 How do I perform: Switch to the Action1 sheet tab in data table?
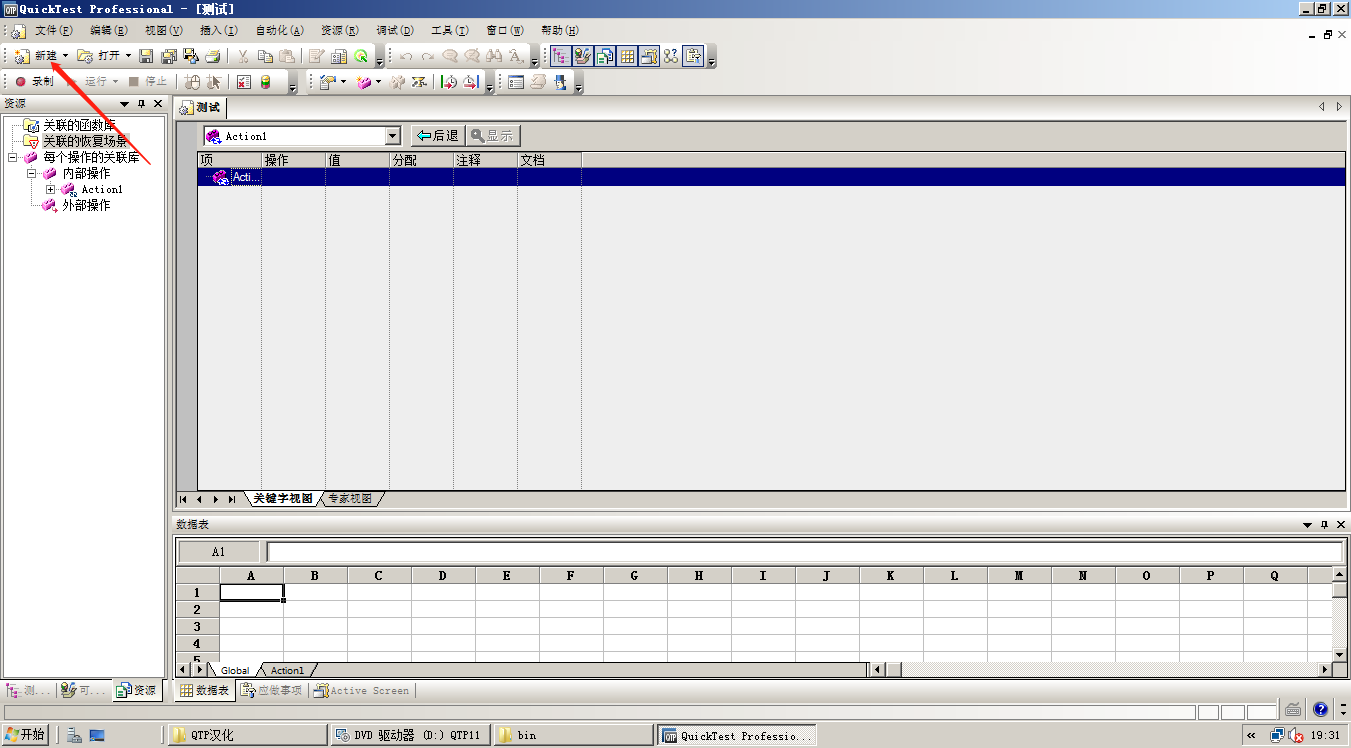click(x=288, y=670)
